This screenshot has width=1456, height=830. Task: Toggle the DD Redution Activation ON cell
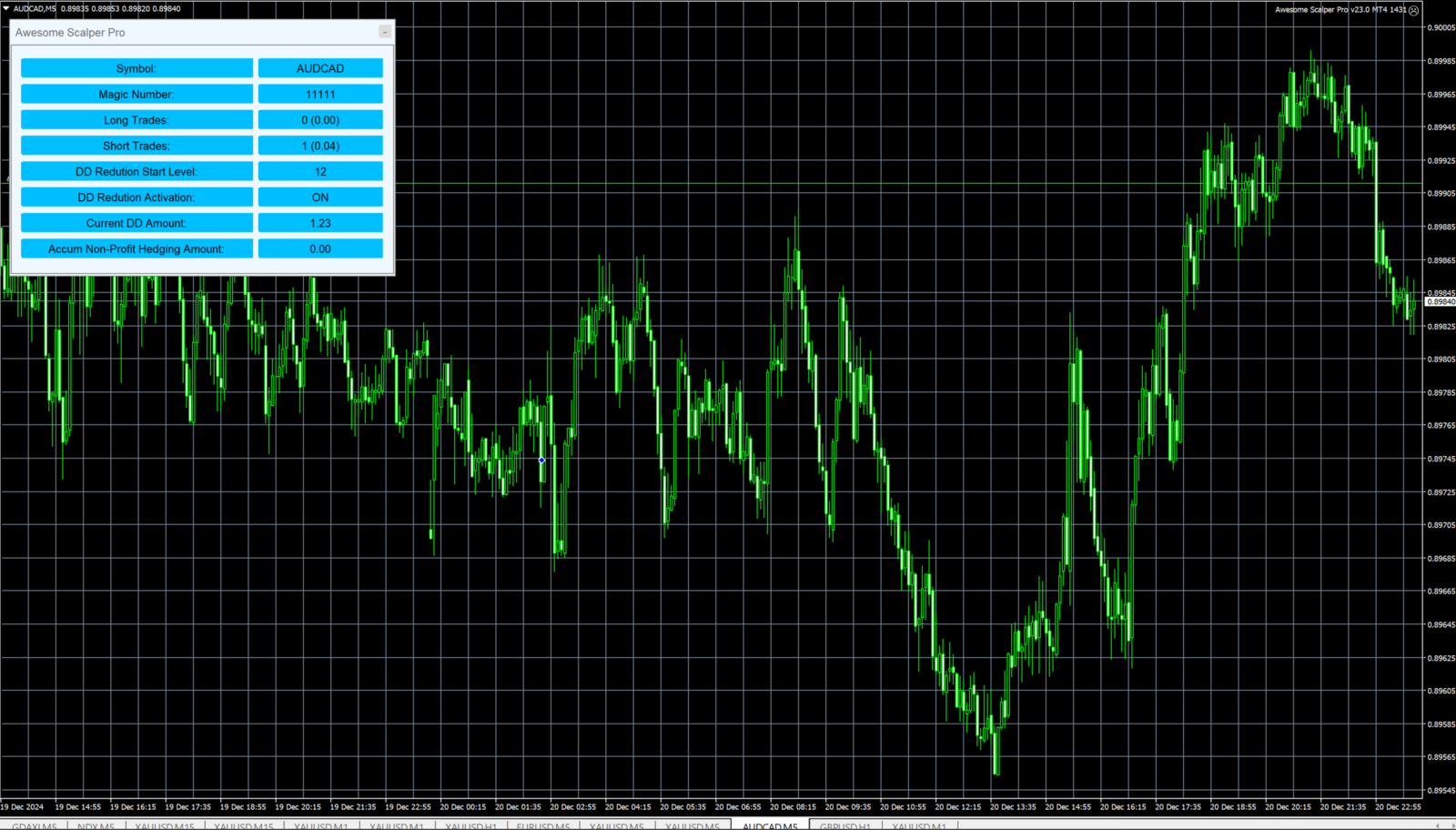coord(320,197)
